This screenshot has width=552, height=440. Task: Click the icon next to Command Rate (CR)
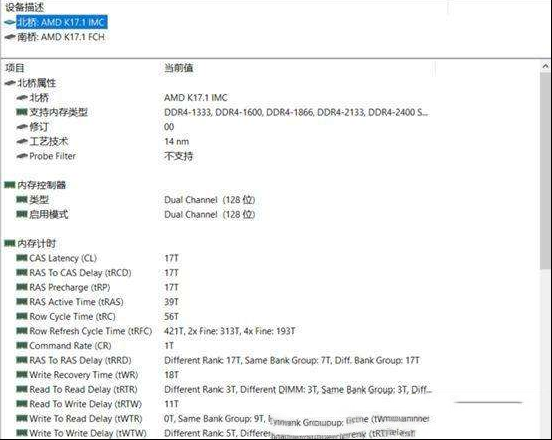point(22,346)
